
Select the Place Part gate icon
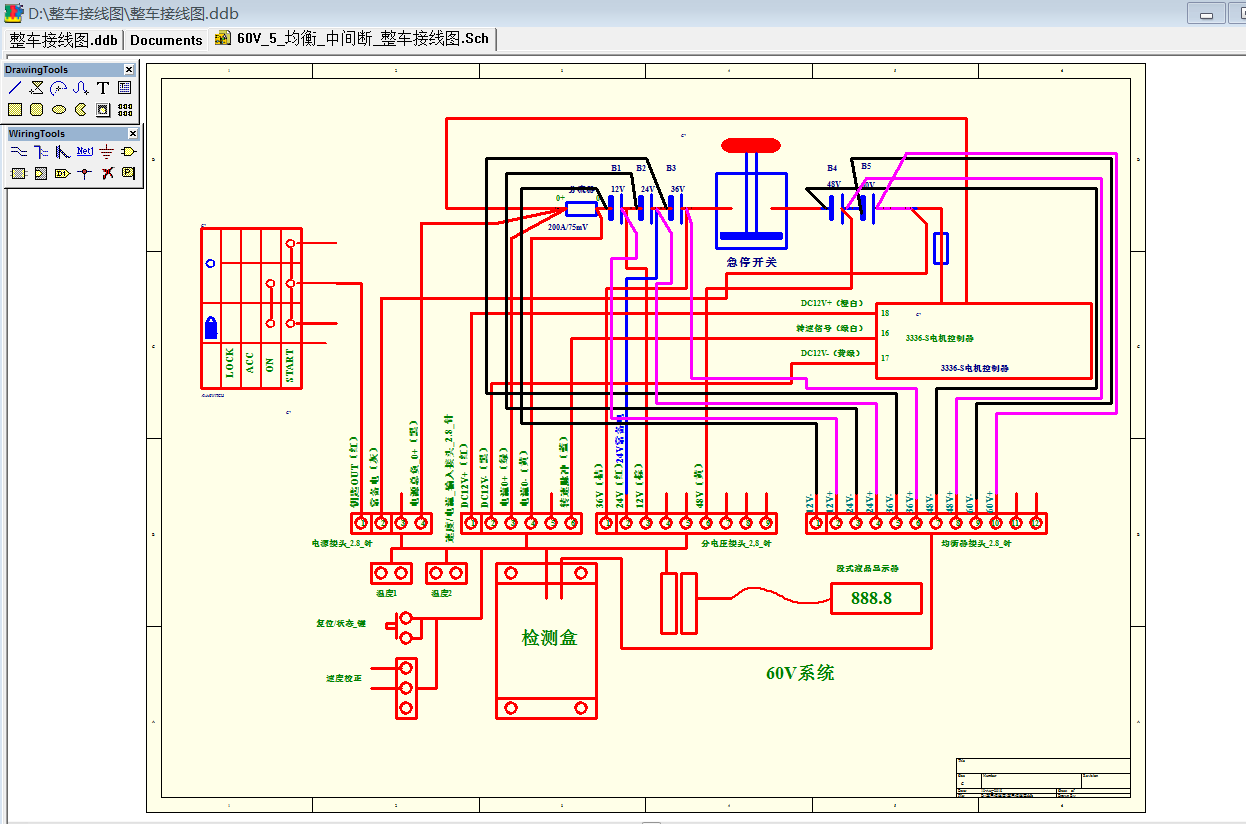[128, 152]
